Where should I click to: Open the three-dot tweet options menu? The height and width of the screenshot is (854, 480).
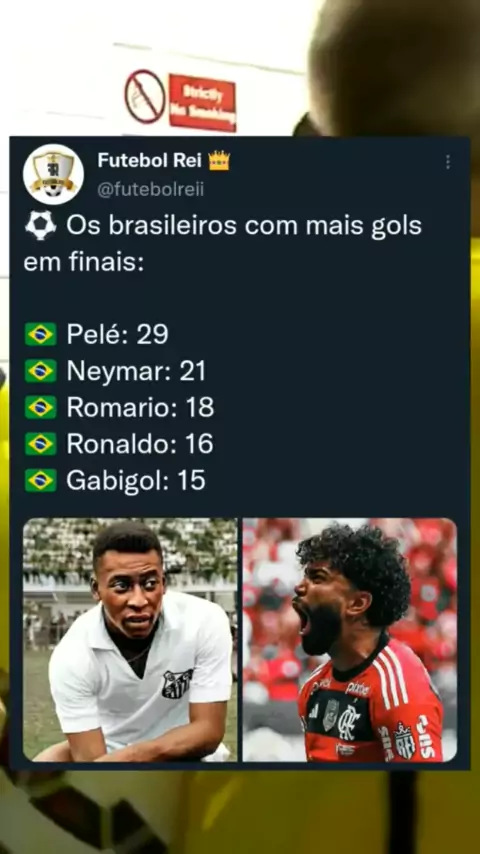click(x=447, y=162)
